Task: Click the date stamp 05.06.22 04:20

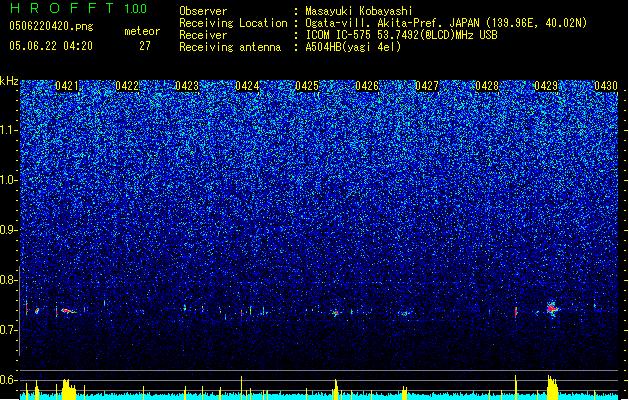Action: pos(51,46)
